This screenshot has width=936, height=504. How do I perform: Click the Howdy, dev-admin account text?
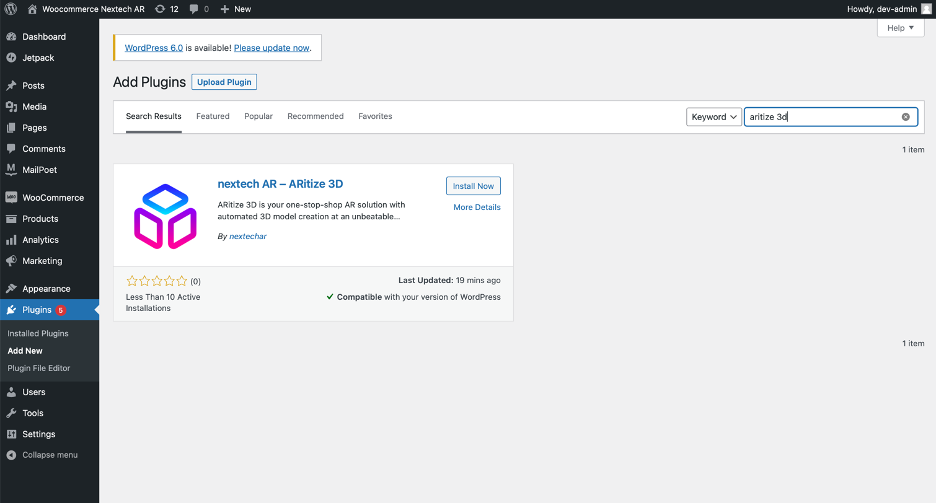882,9
